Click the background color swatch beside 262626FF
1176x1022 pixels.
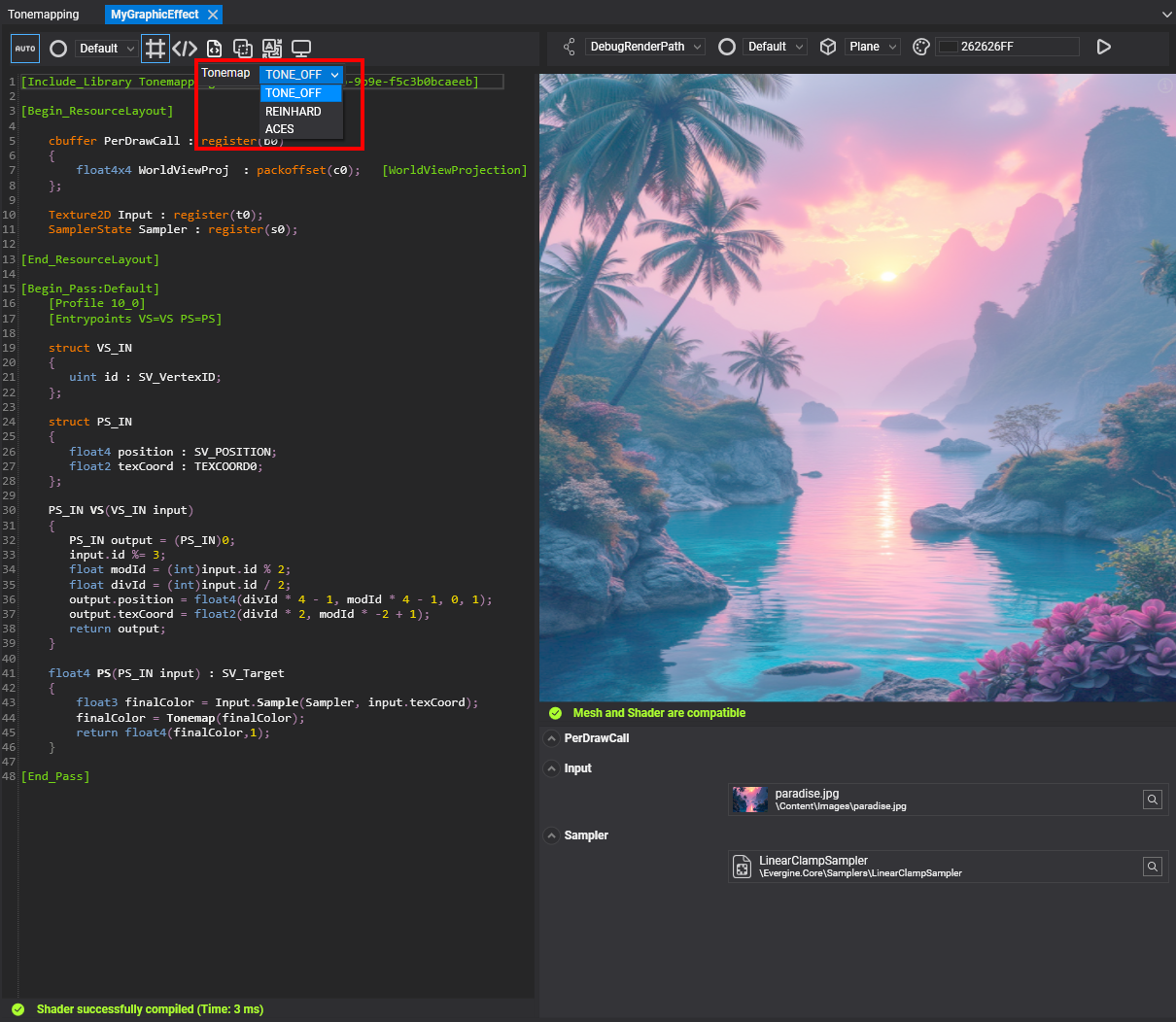949,47
